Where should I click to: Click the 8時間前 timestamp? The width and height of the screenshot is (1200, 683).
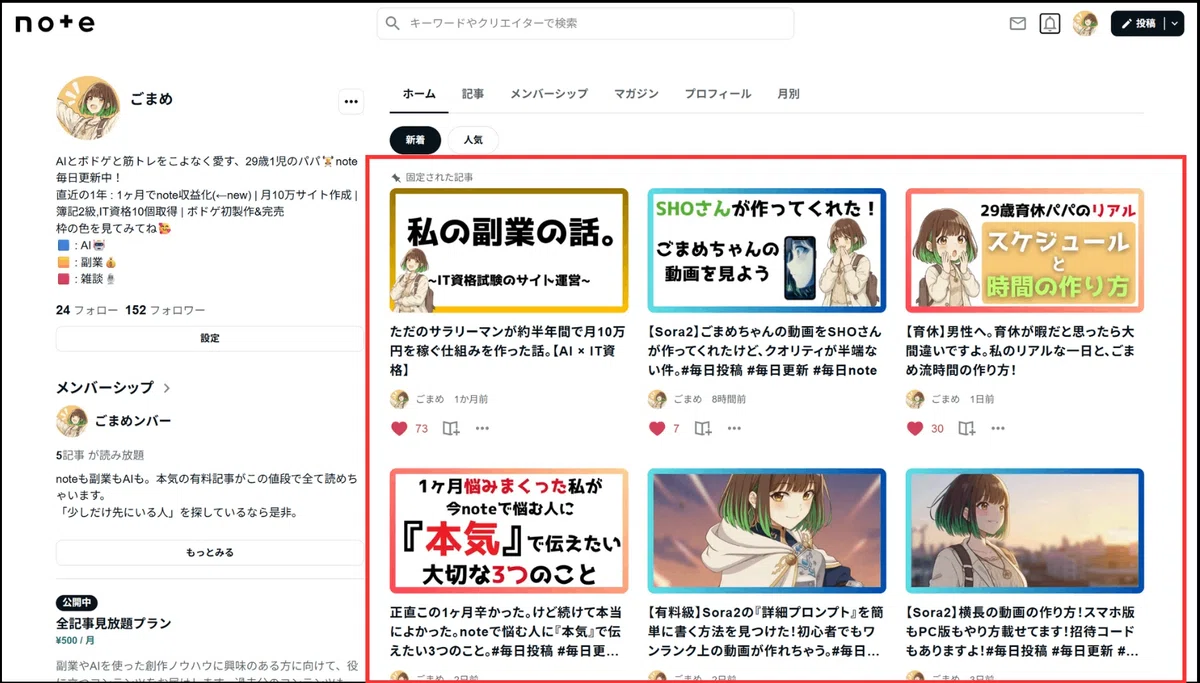pyautogui.click(x=729, y=399)
